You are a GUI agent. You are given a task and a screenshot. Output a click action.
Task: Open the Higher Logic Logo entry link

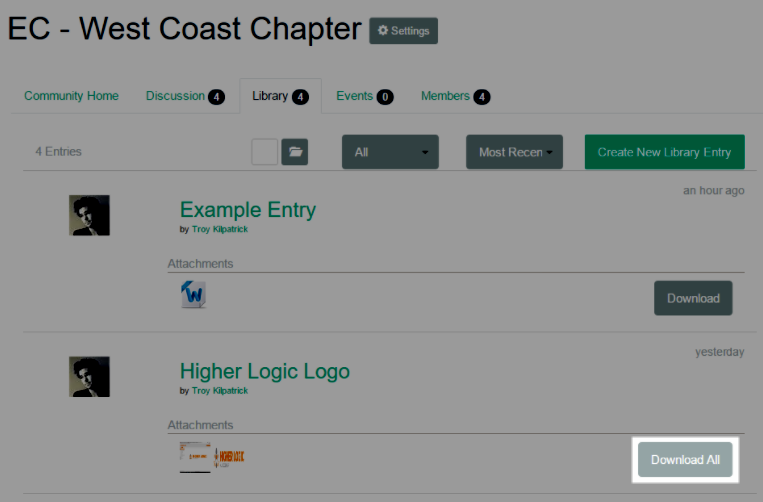[x=264, y=371]
